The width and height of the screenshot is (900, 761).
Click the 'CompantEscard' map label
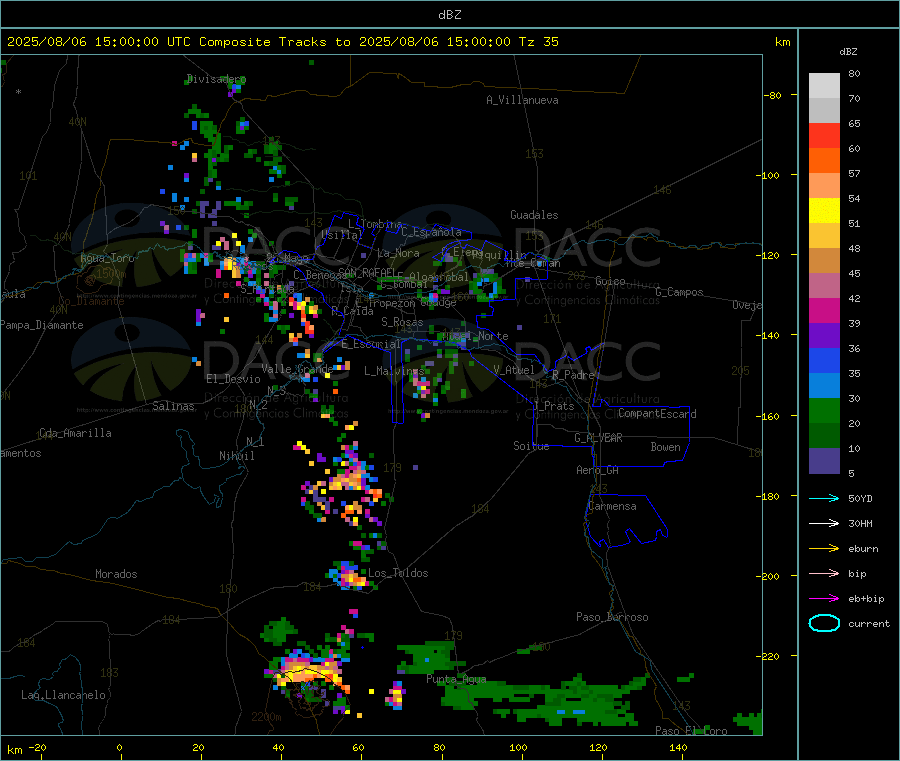coord(657,414)
